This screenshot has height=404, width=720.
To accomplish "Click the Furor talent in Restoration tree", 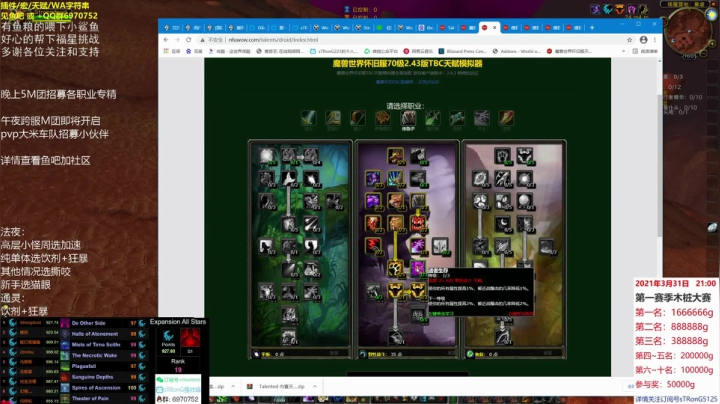I will click(x=525, y=156).
